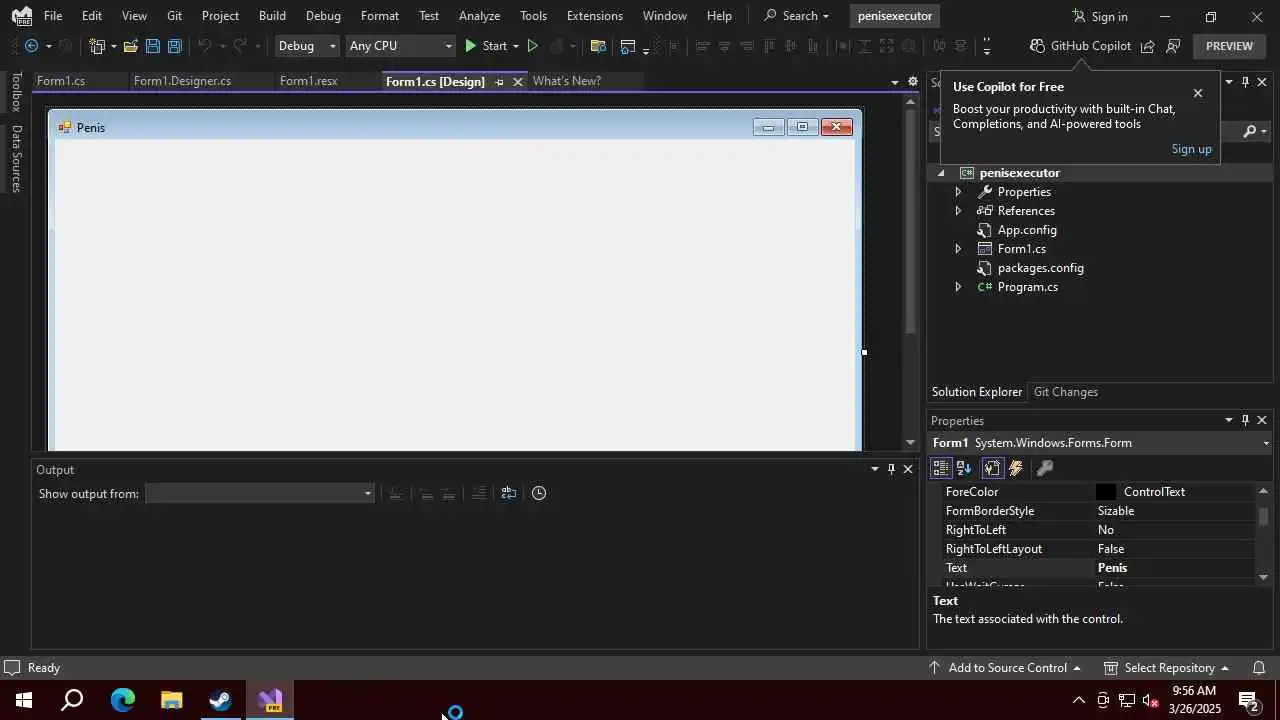Open the document tab settings gear

pyautogui.click(x=912, y=81)
